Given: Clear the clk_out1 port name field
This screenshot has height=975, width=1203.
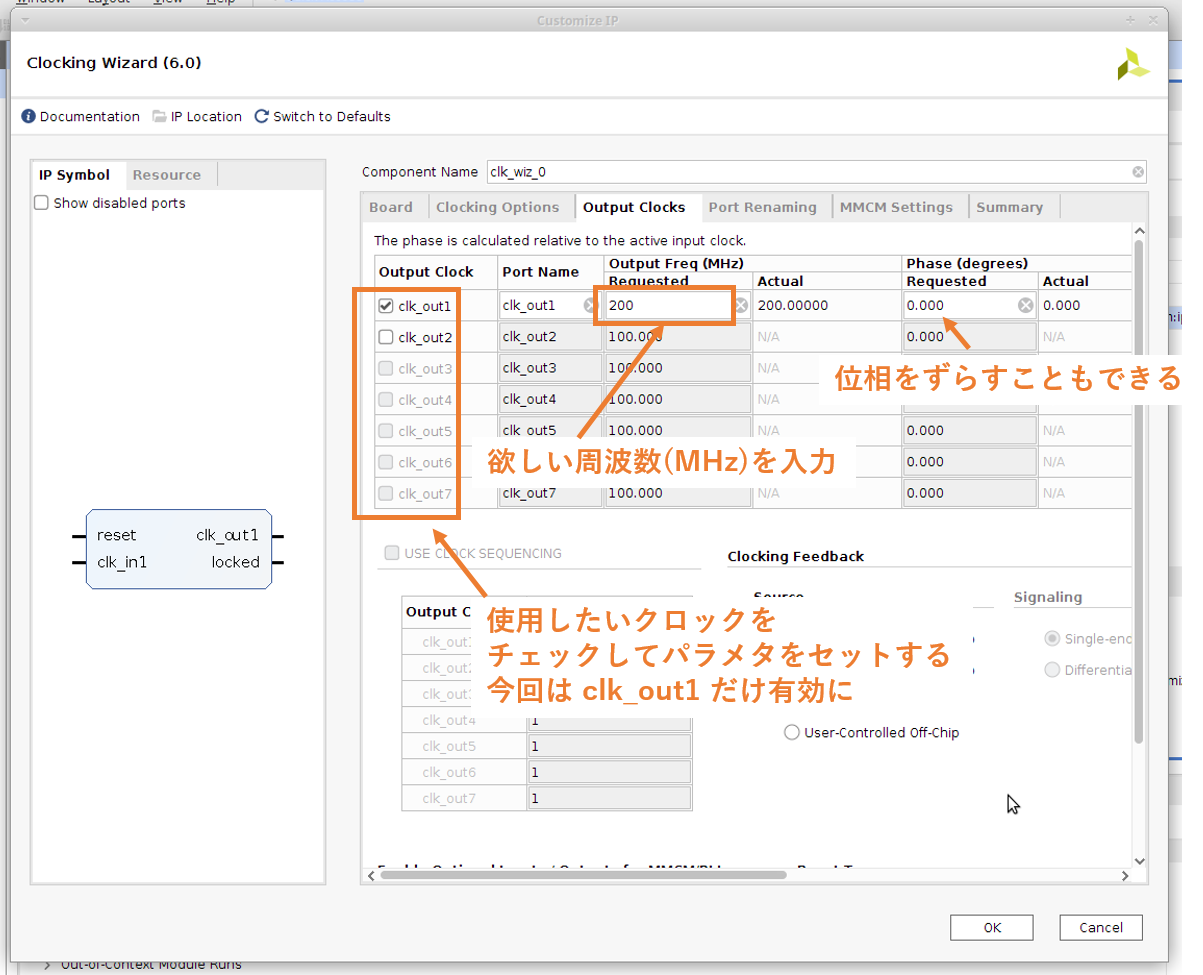Looking at the screenshot, I should coord(590,306).
